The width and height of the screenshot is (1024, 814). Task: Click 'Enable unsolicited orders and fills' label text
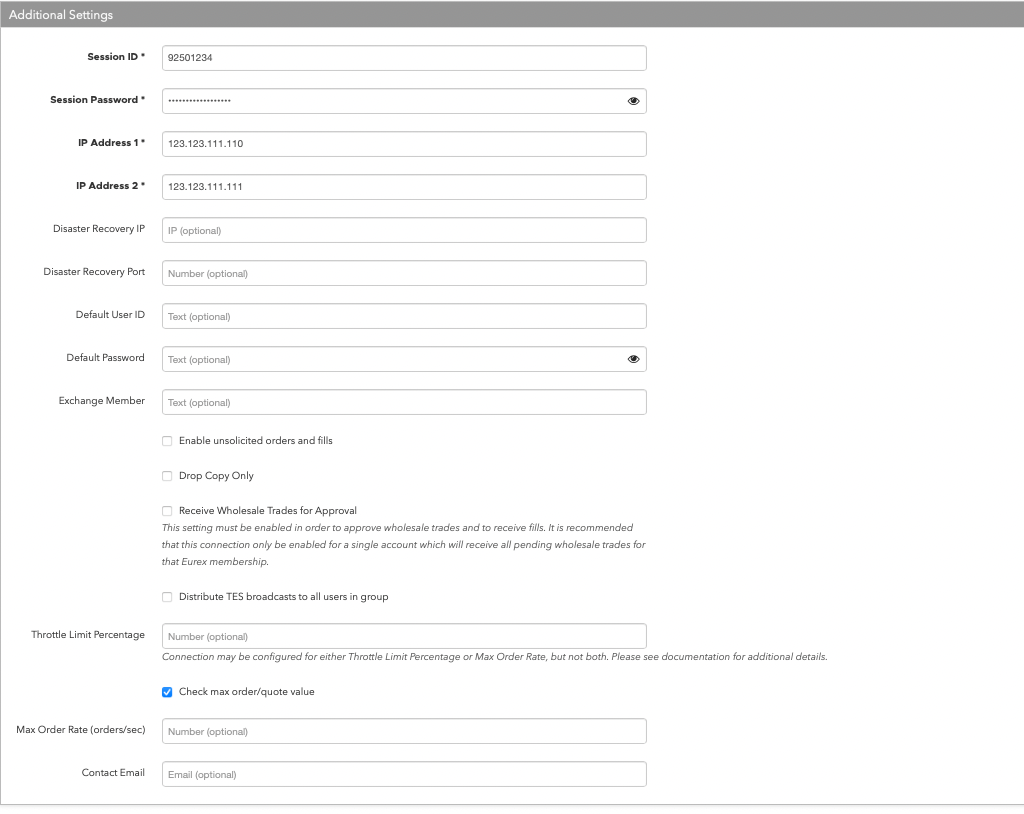coord(256,441)
